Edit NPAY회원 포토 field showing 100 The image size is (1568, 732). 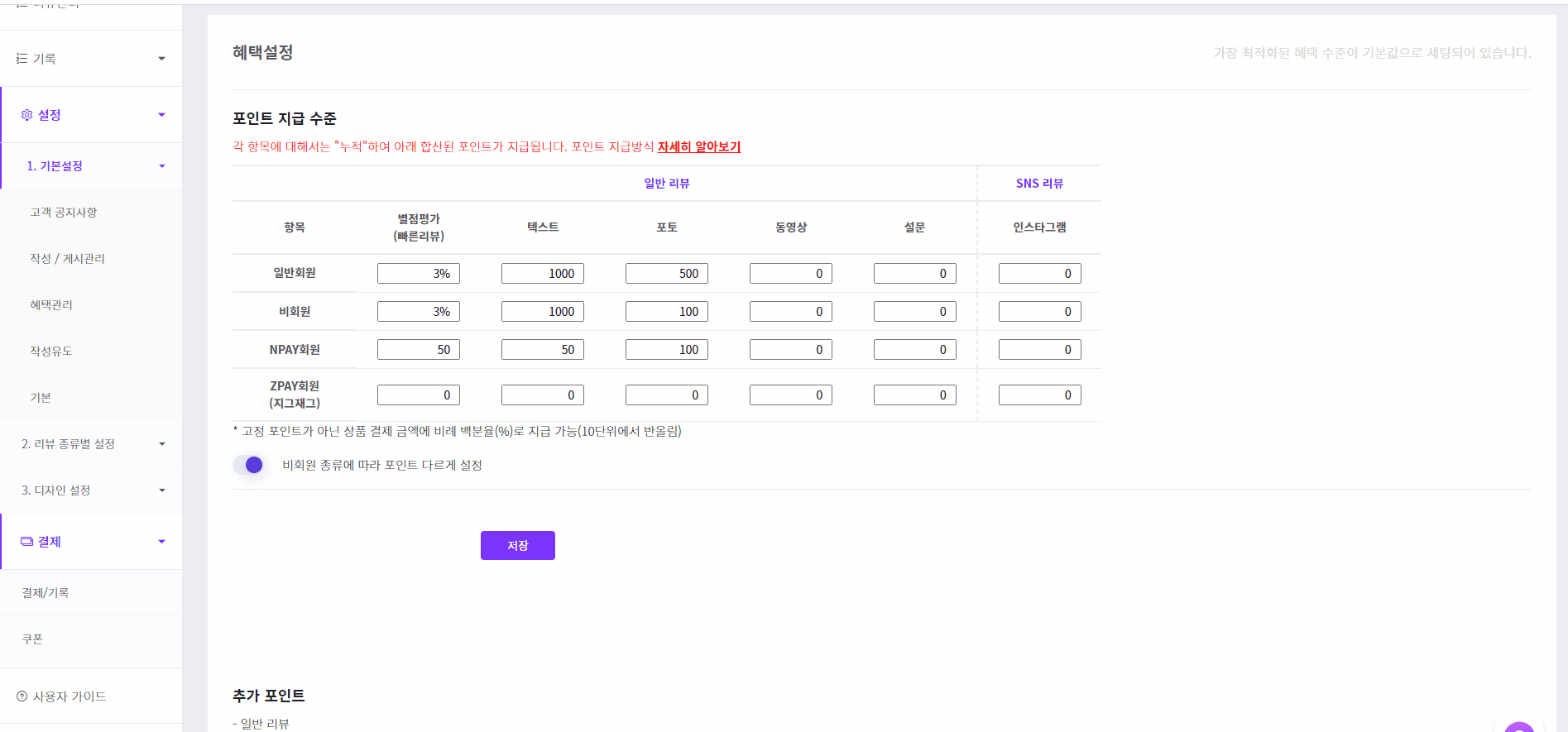click(667, 350)
